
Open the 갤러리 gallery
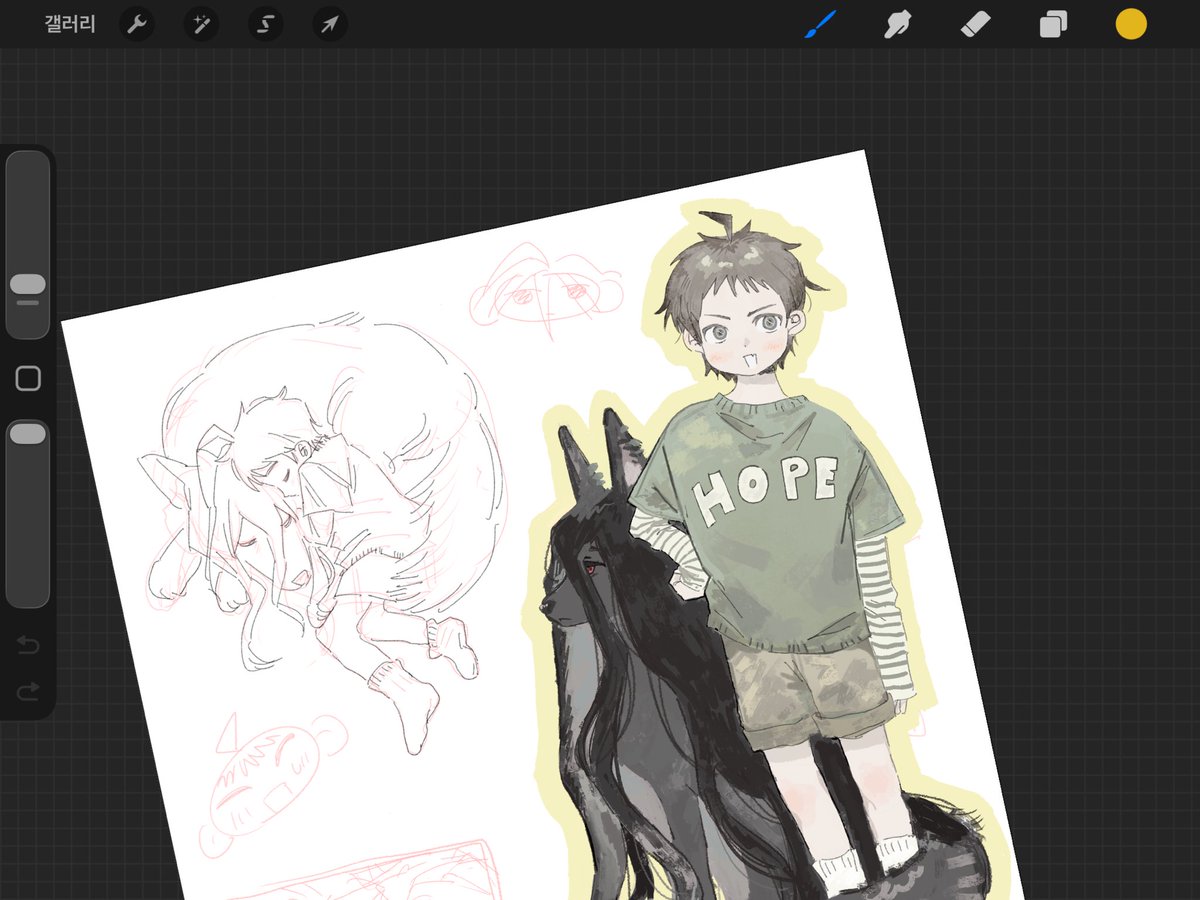[x=70, y=25]
